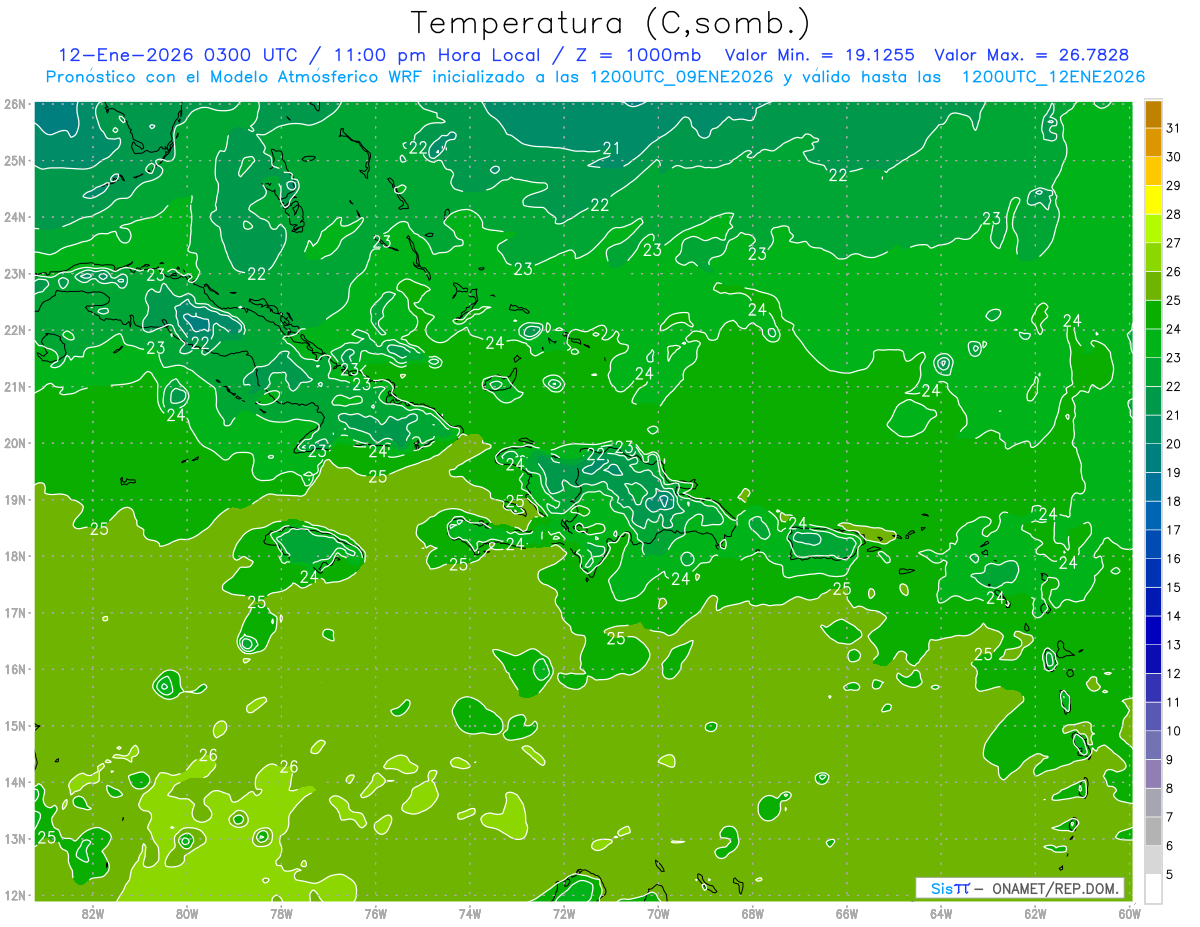Click the 80W longitude axis label
1200x927 pixels.
click(187, 913)
